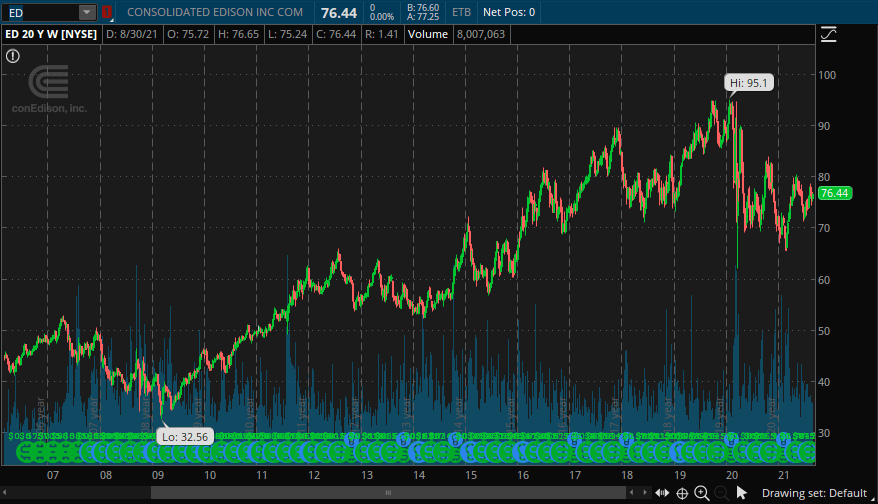878x504 pixels.
Task: Click the 21 year label on time axis
Action: click(783, 475)
